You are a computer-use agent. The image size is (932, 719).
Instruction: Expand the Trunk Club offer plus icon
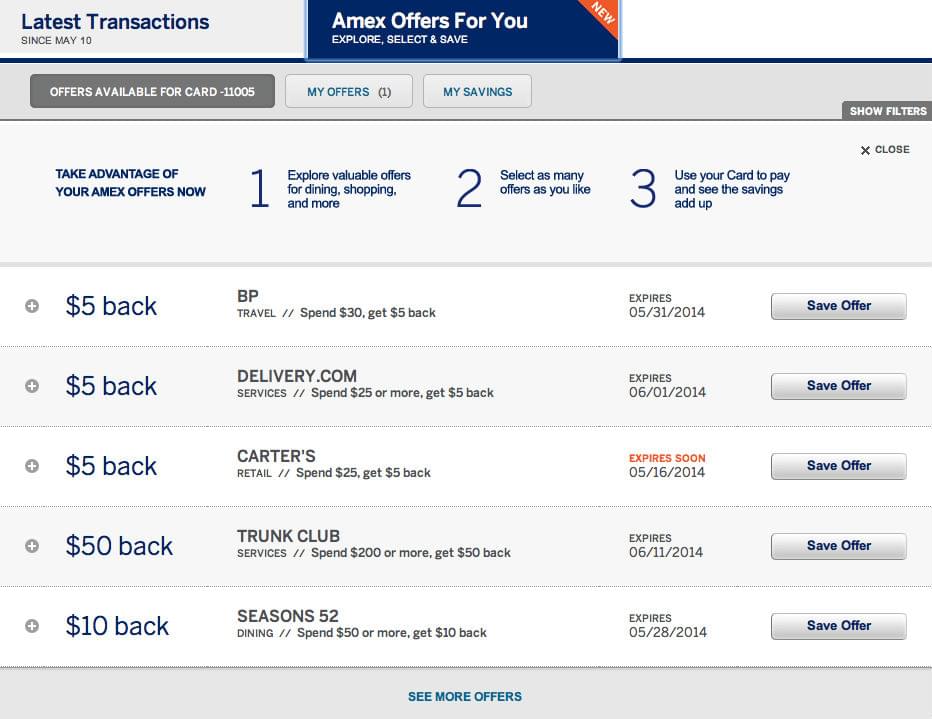[x=32, y=546]
